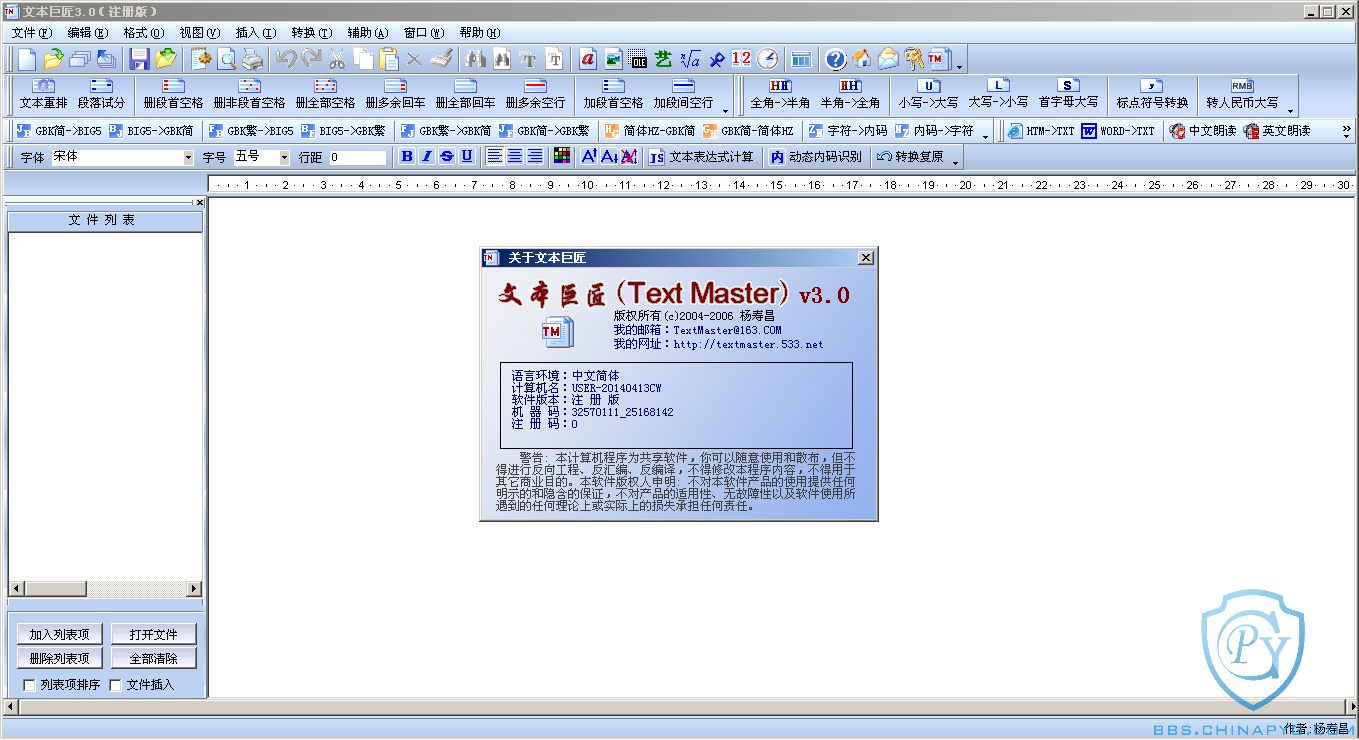Print using the printer icon
The height and width of the screenshot is (740, 1359).
tap(251, 59)
